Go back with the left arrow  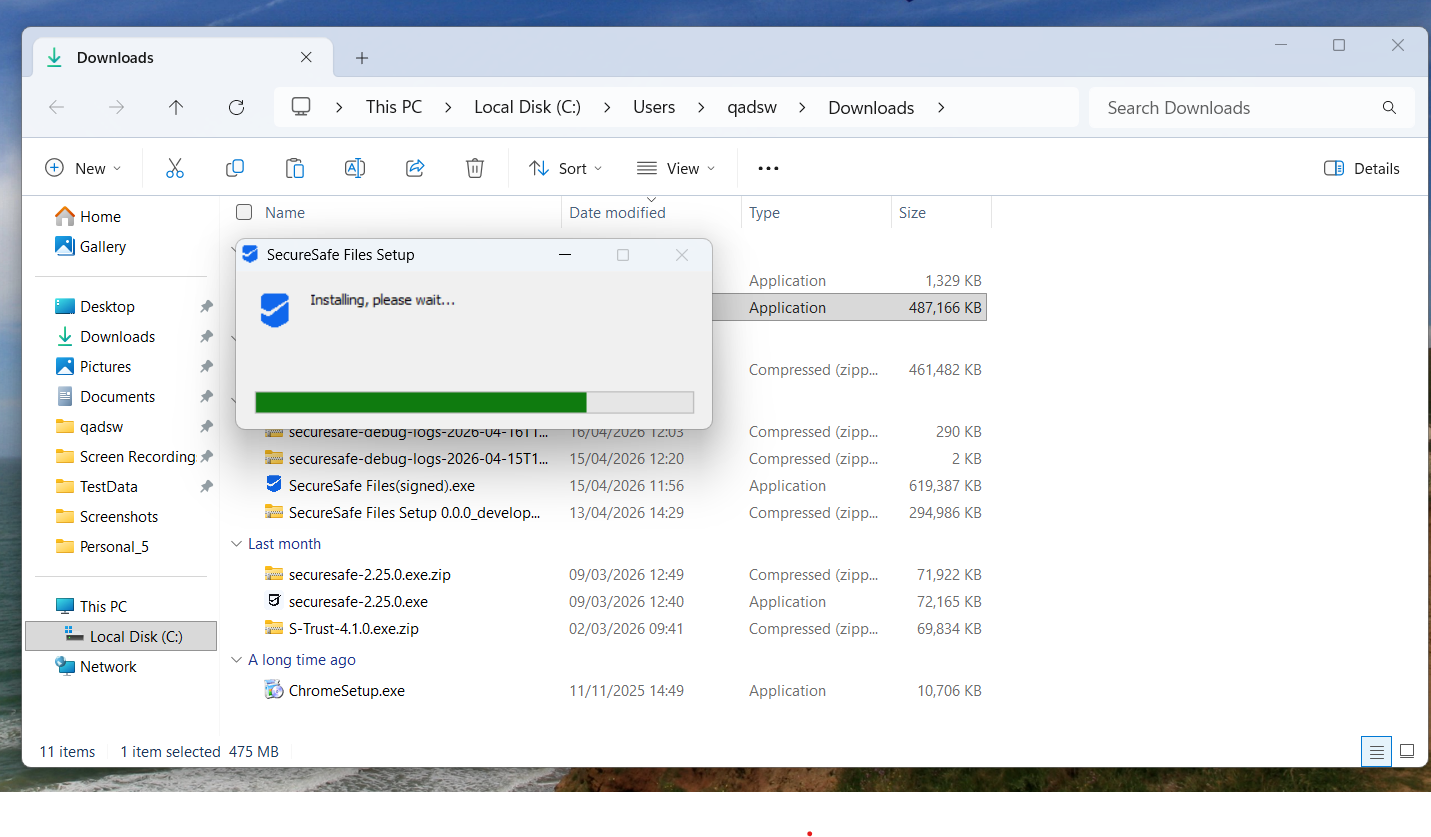(57, 107)
